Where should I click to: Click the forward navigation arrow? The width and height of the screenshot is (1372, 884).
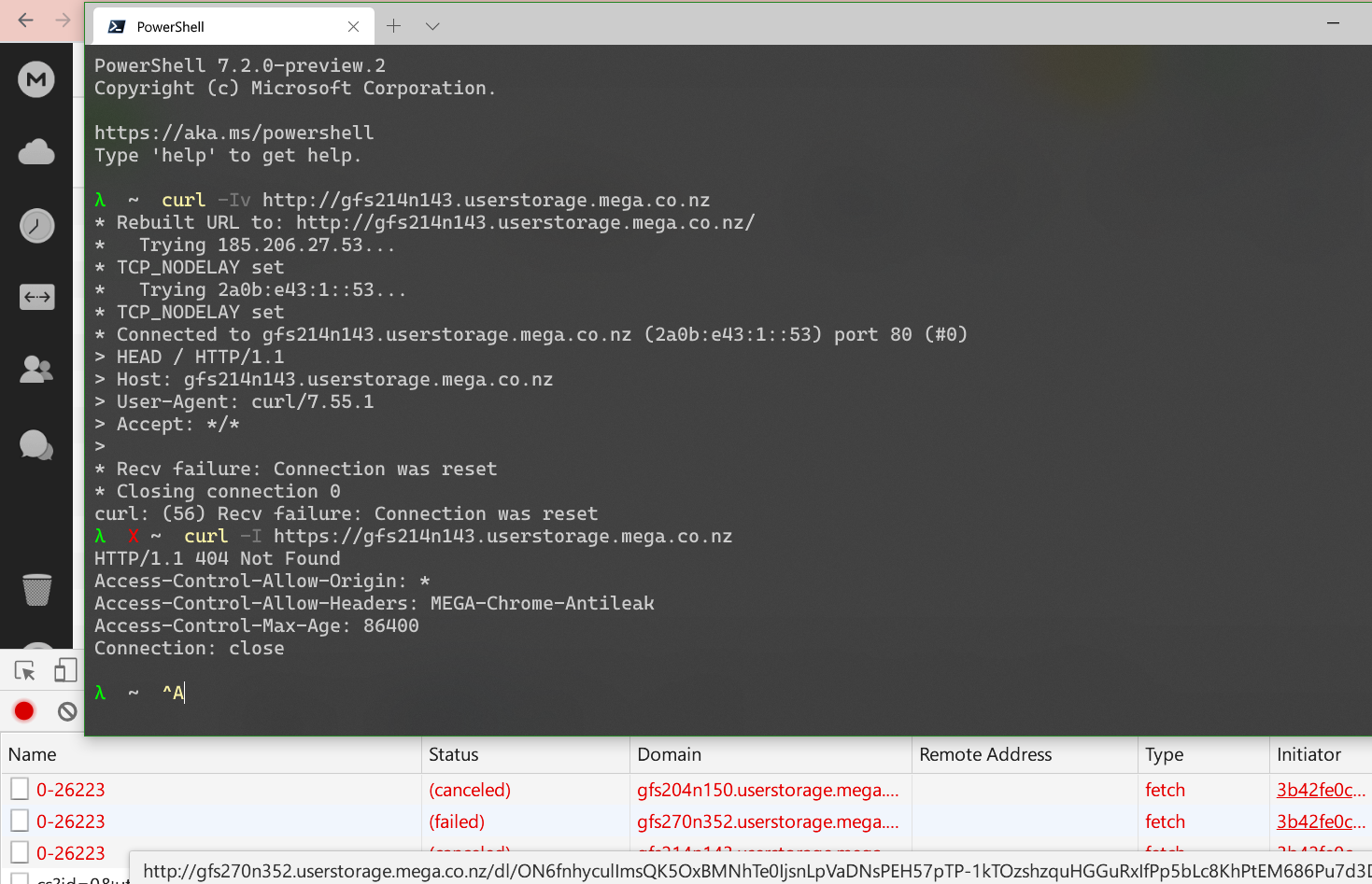63,20
